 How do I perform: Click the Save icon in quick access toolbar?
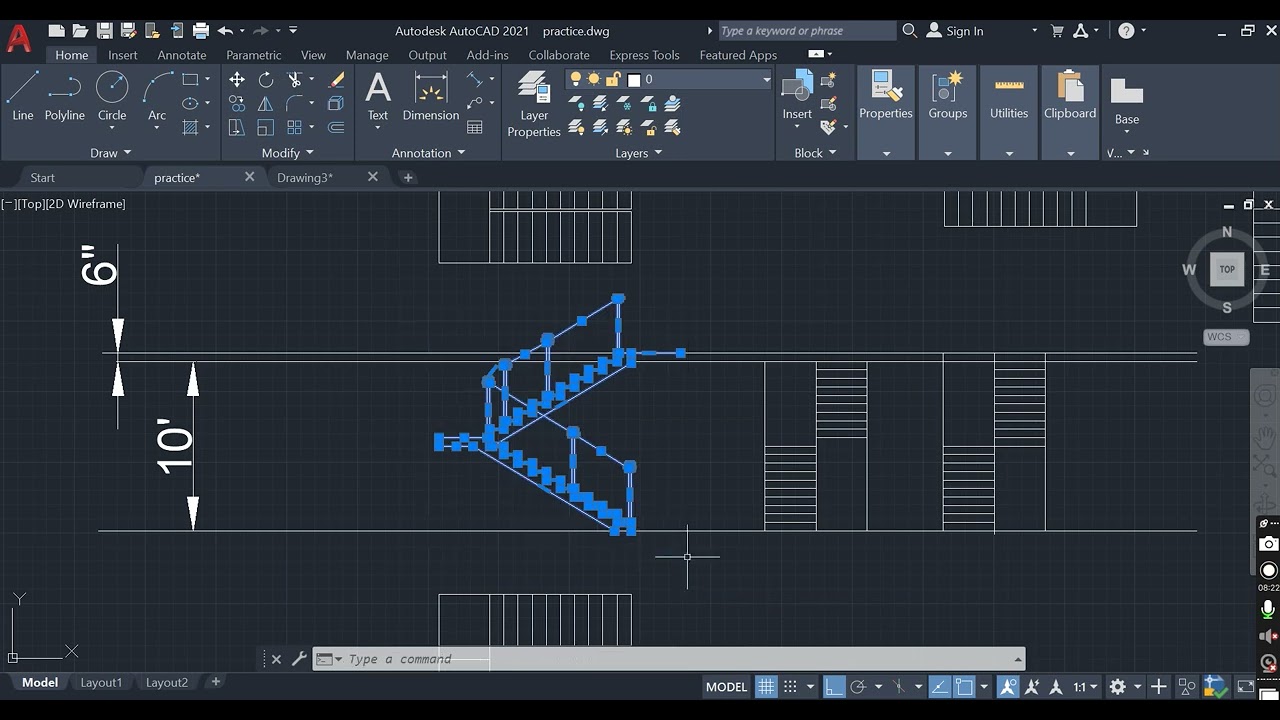[104, 31]
